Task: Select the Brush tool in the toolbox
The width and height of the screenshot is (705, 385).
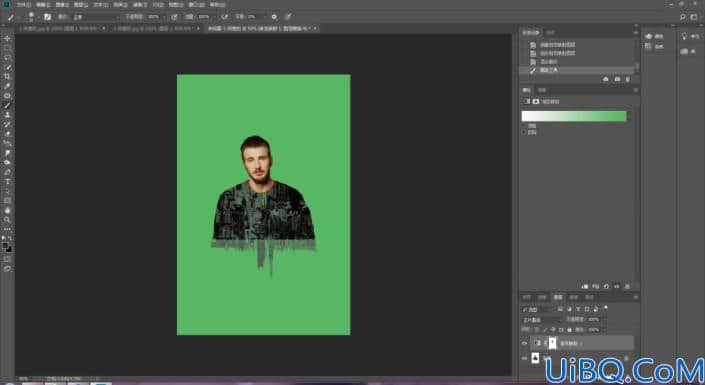Action: coord(7,105)
